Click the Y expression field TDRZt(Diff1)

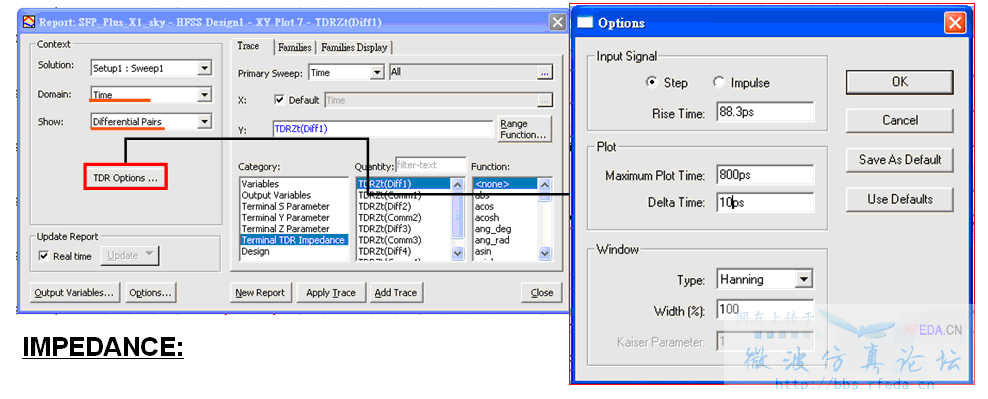click(x=382, y=129)
